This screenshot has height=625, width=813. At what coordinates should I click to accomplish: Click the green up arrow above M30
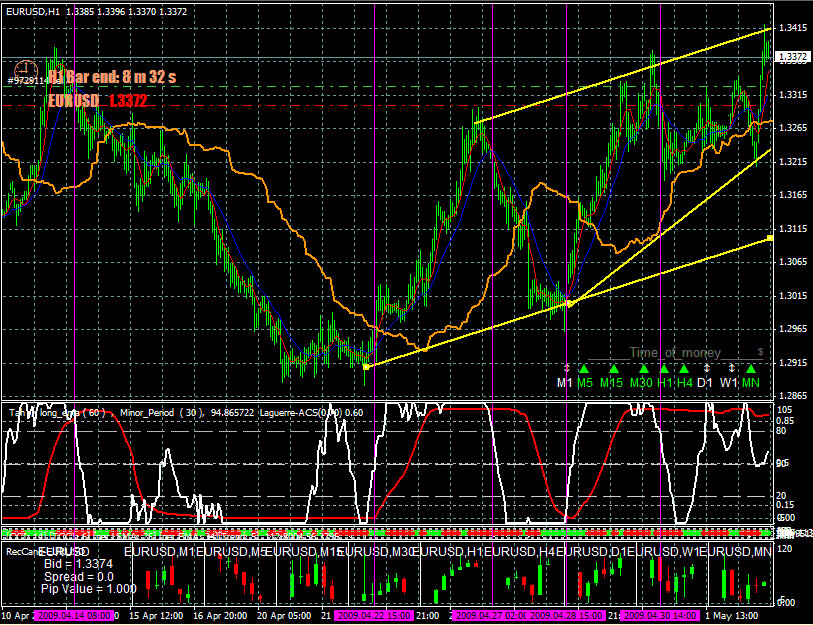pos(644,369)
